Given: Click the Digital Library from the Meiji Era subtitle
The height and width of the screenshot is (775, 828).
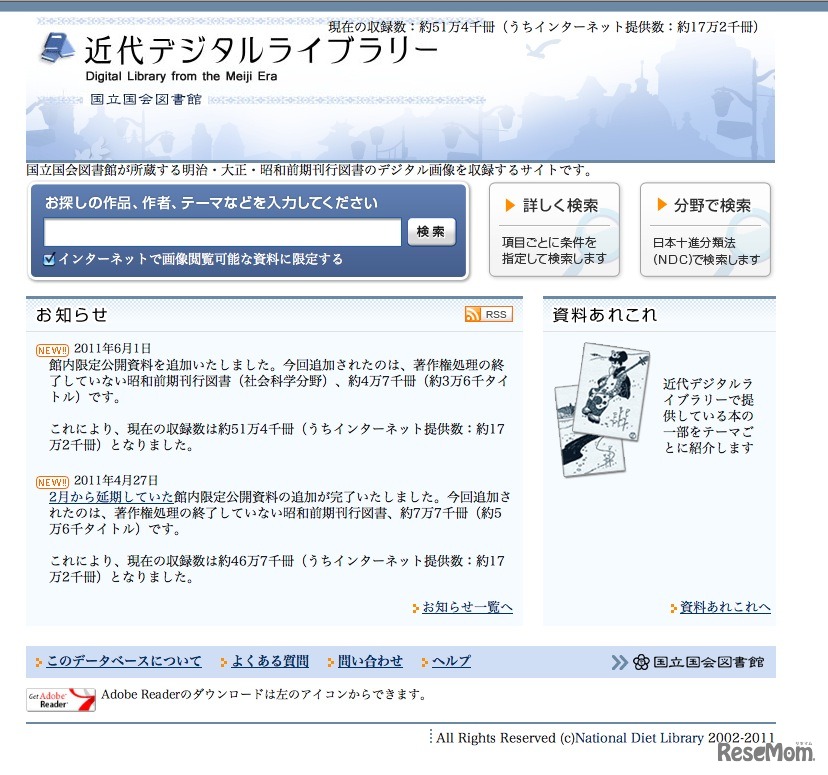Looking at the screenshot, I should pyautogui.click(x=181, y=77).
